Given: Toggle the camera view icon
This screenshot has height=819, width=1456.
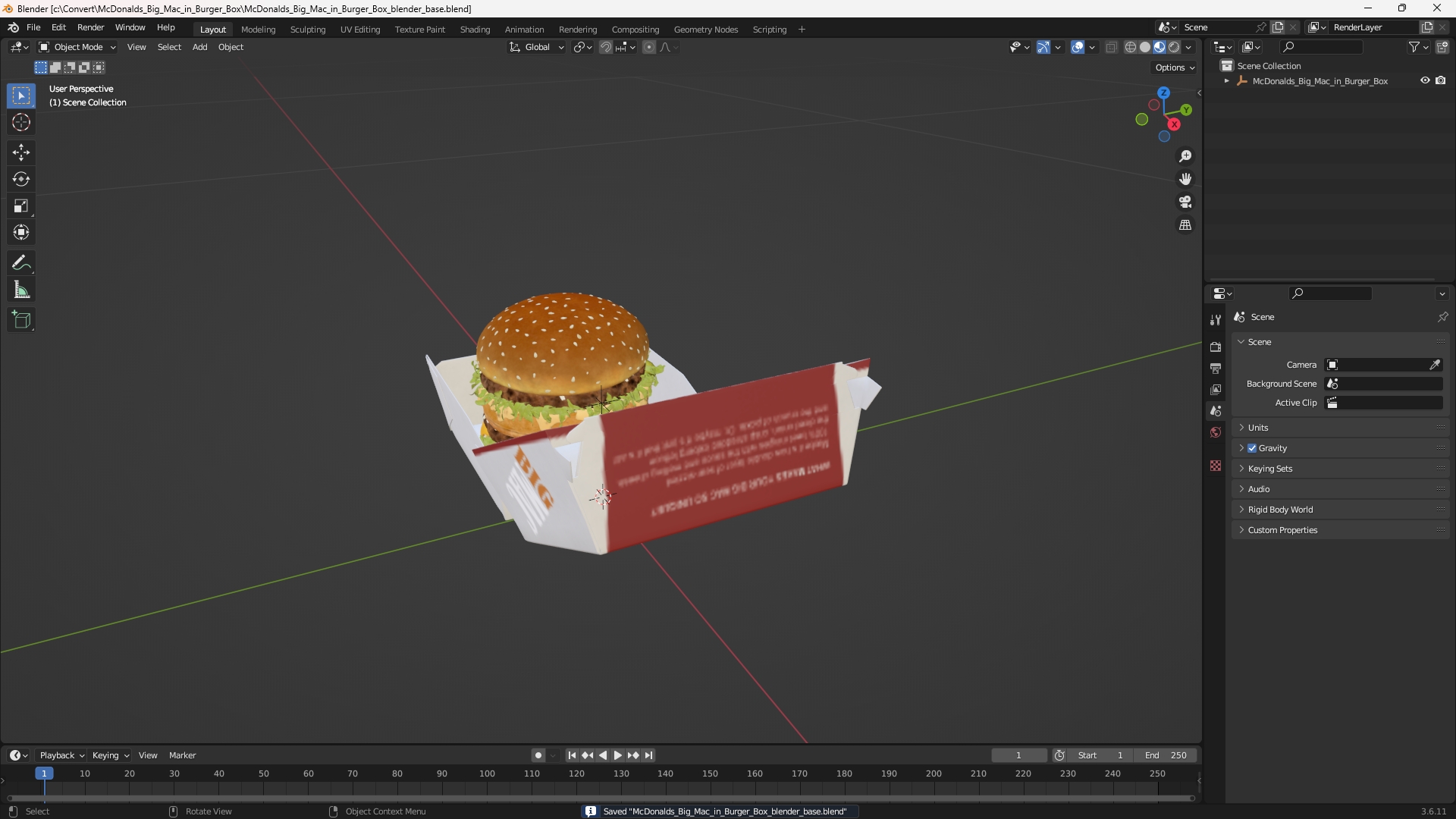Looking at the screenshot, I should click(x=1185, y=202).
